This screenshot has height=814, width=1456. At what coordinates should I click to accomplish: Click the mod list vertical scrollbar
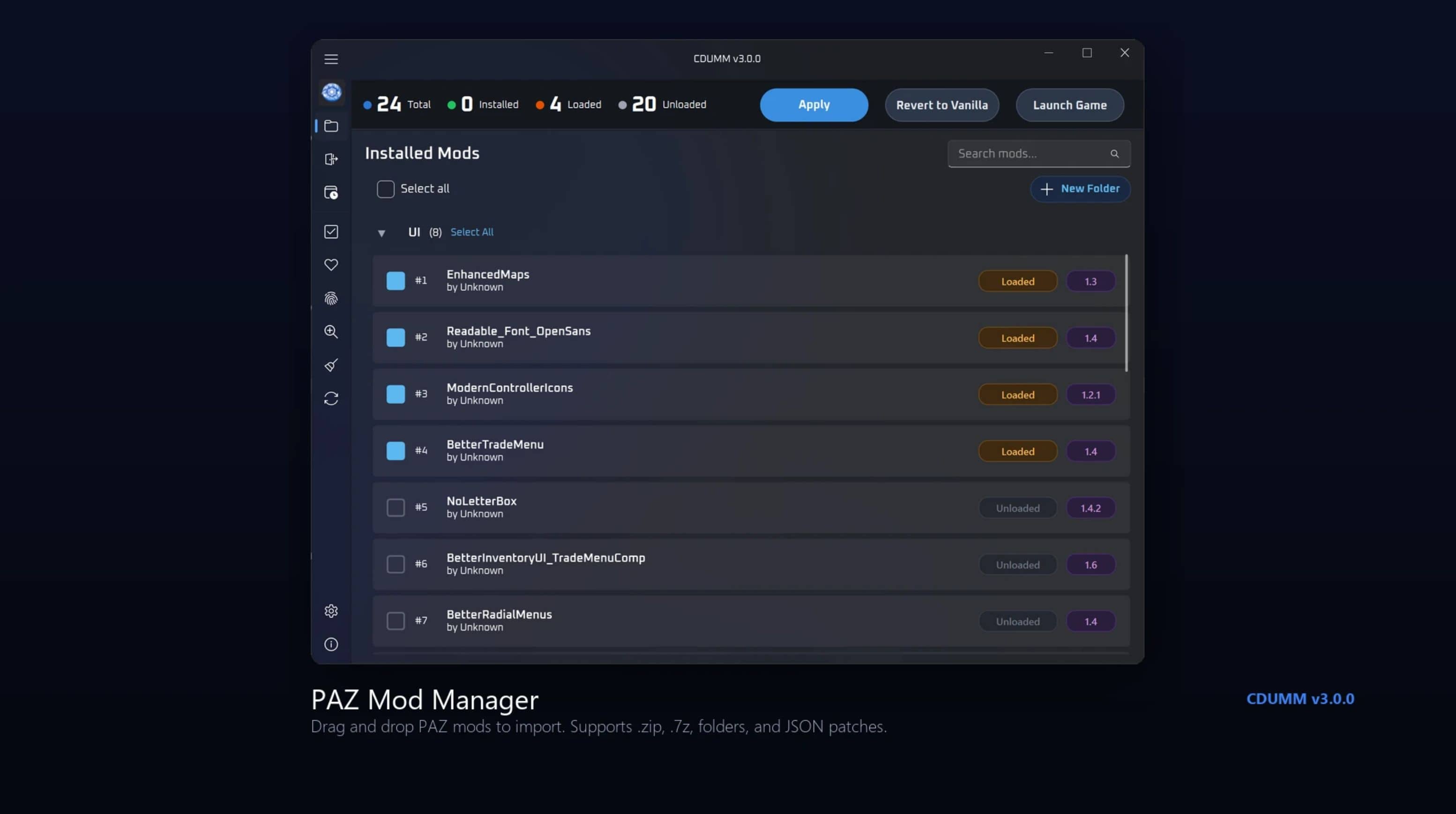pyautogui.click(x=1127, y=313)
